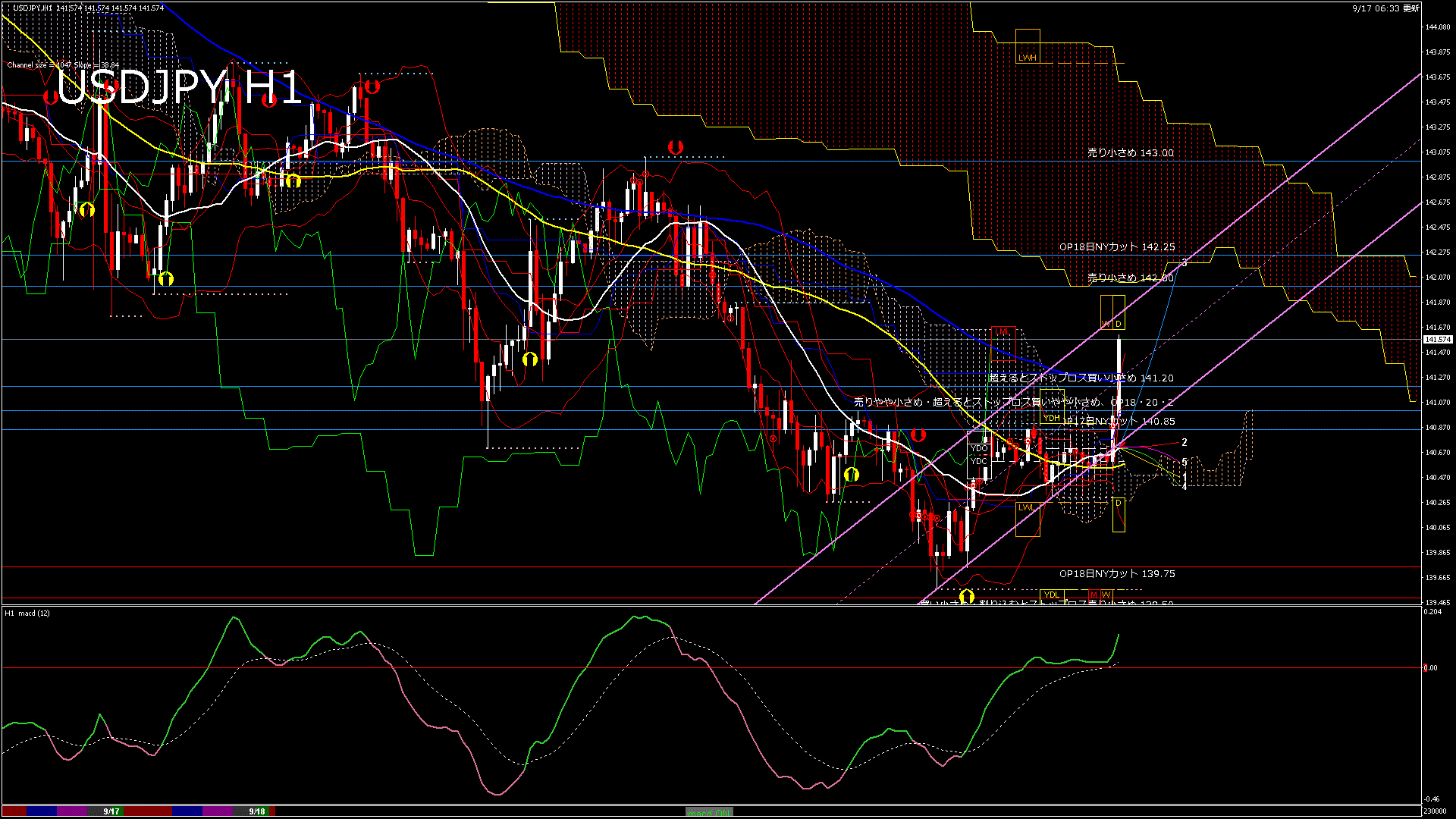Image resolution: width=1456 pixels, height=819 pixels.
Task: Click the 139.465 price scale value
Action: click(1438, 603)
